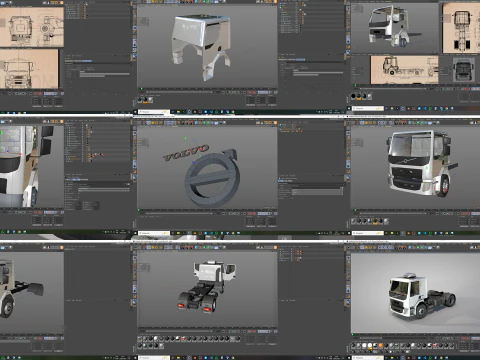The width and height of the screenshot is (480, 360).
Task: Select the VOLVO text object in the viewport
Action: (186, 152)
